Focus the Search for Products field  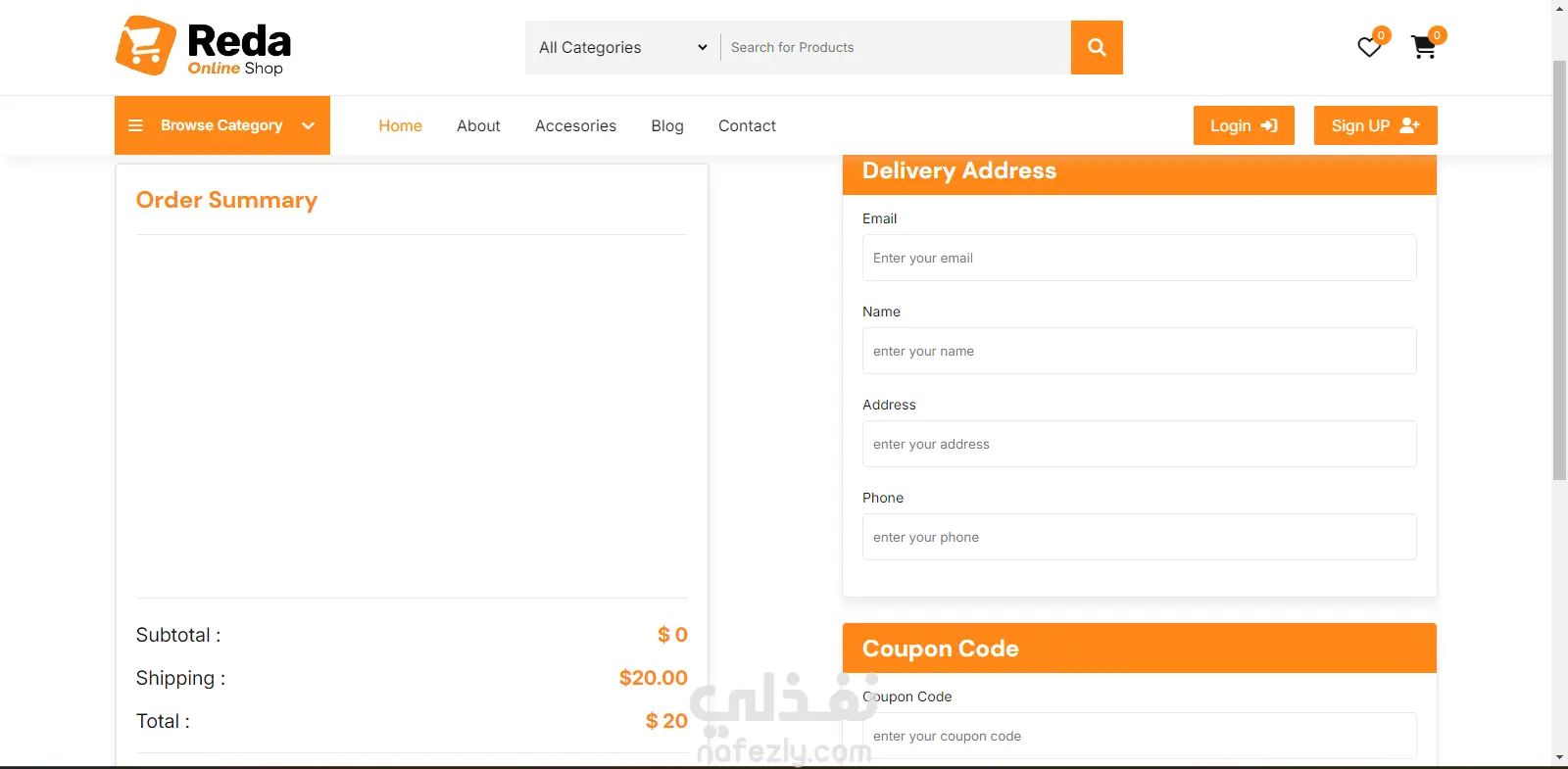coord(896,47)
